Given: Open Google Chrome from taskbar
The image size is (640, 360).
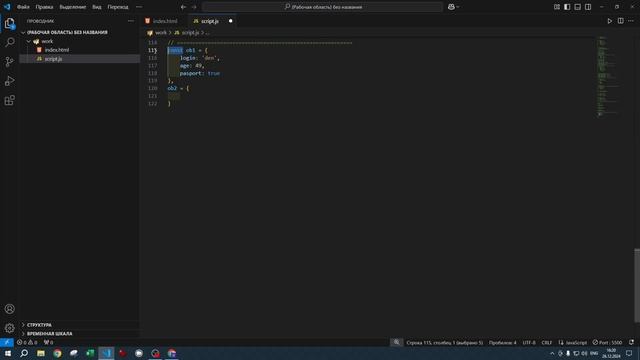Looking at the screenshot, I should coord(57,353).
